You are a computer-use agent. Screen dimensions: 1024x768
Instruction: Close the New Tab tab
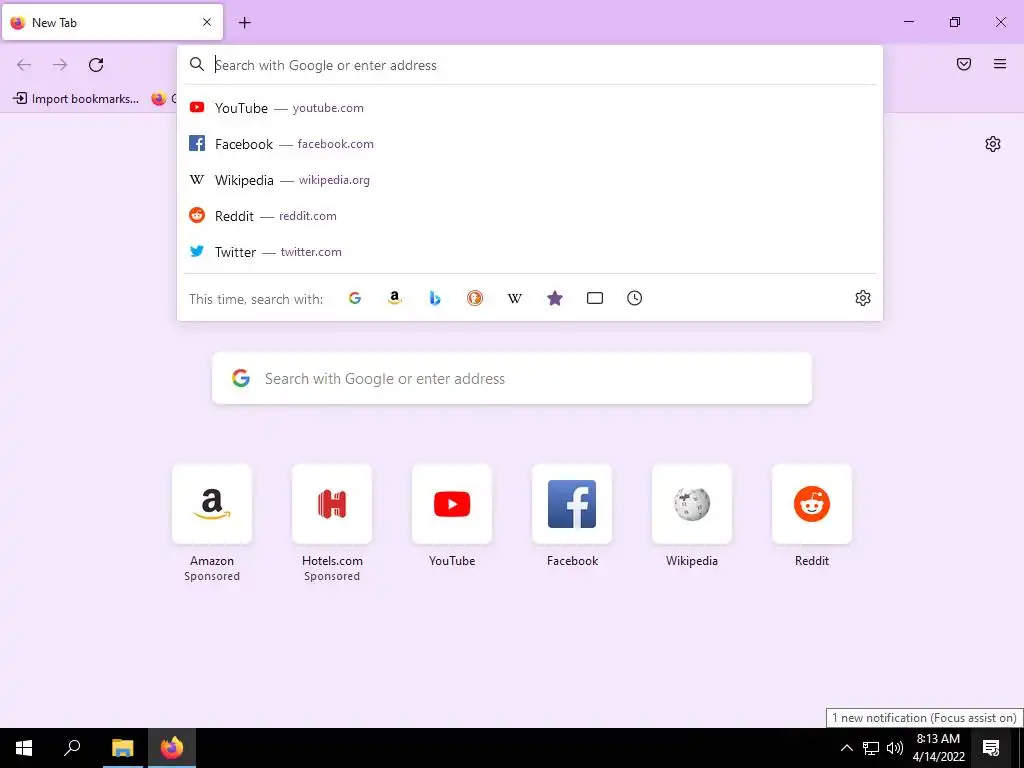207,22
